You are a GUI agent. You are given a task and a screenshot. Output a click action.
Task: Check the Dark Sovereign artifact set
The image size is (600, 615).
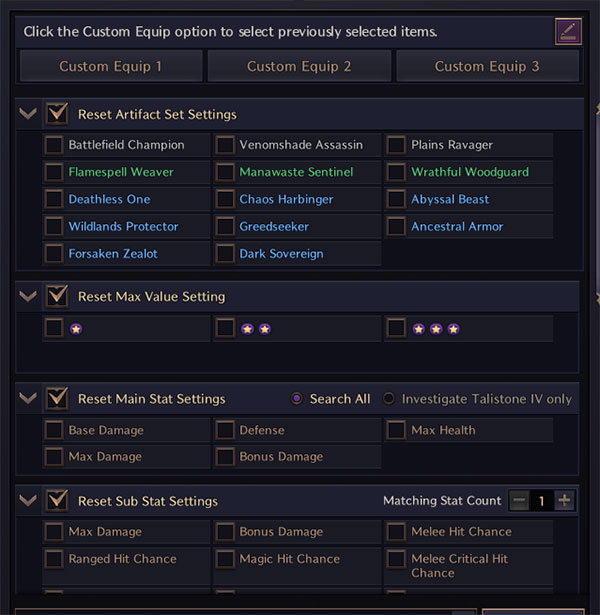pyautogui.click(x=225, y=254)
